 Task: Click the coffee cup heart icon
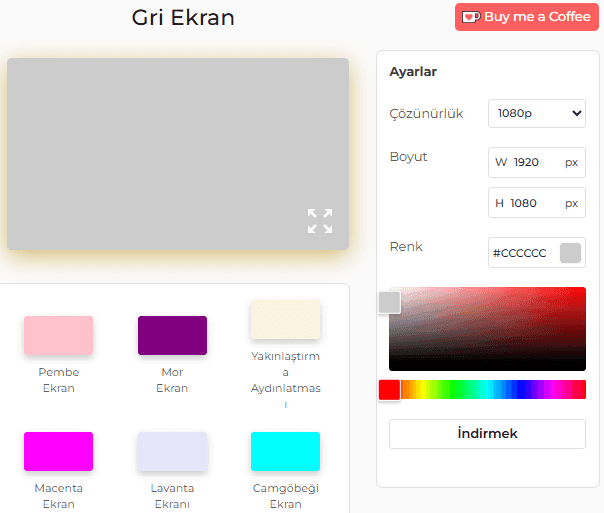point(471,17)
